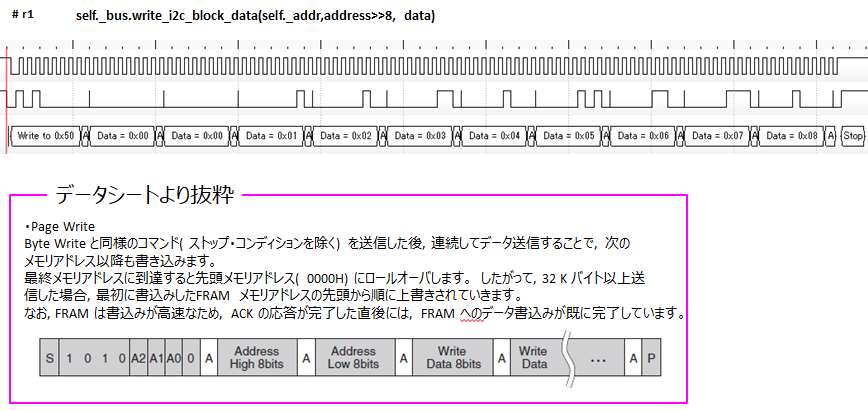Click the "# r1" label
Viewport: 868px width, 411px height.
coord(23,15)
